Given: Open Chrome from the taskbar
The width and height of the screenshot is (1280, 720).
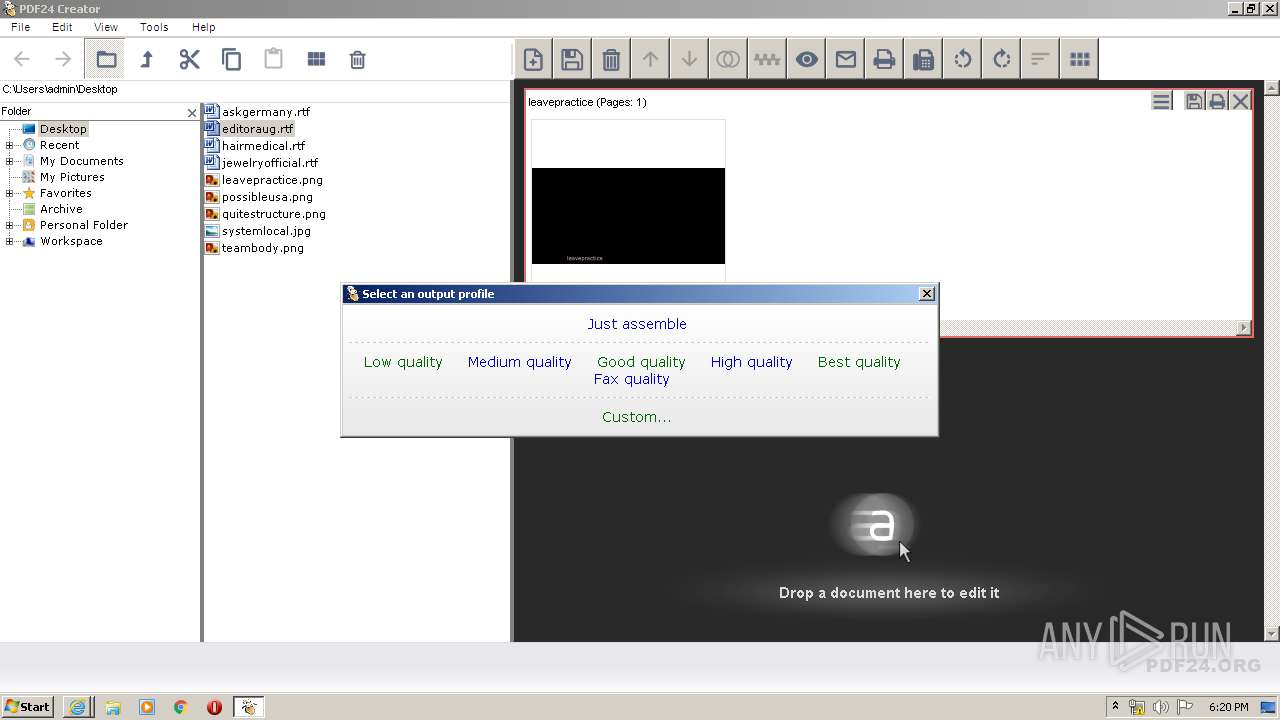Looking at the screenshot, I should [x=181, y=707].
